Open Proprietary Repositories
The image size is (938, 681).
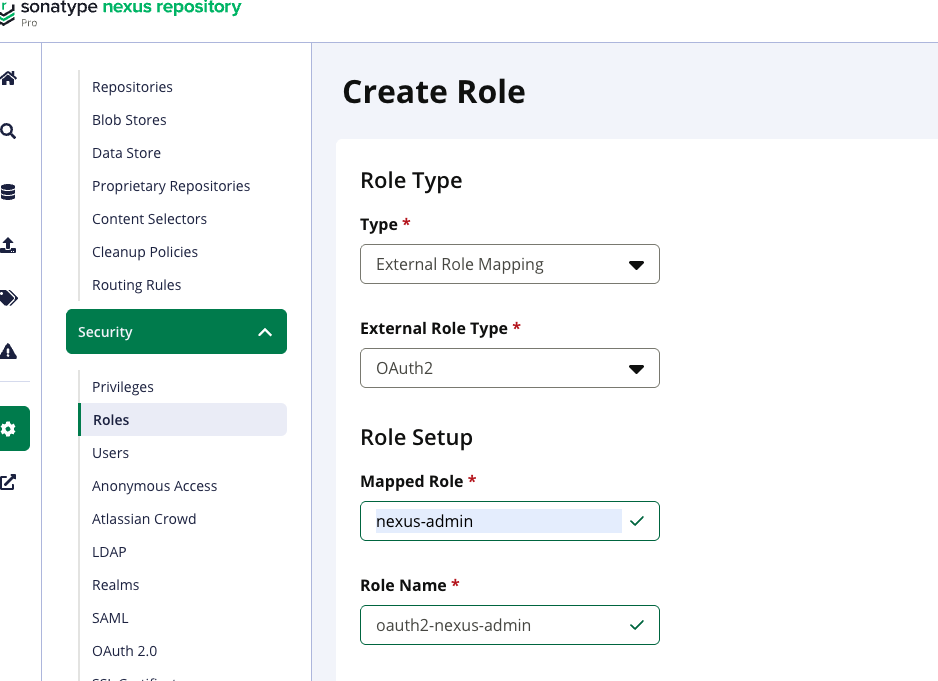(x=171, y=186)
